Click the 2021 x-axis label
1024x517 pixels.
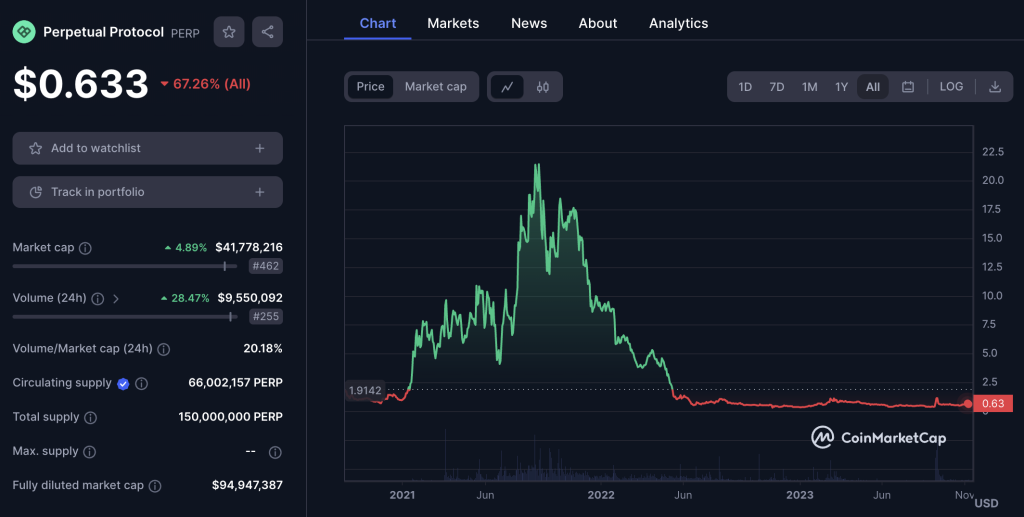pyautogui.click(x=402, y=495)
